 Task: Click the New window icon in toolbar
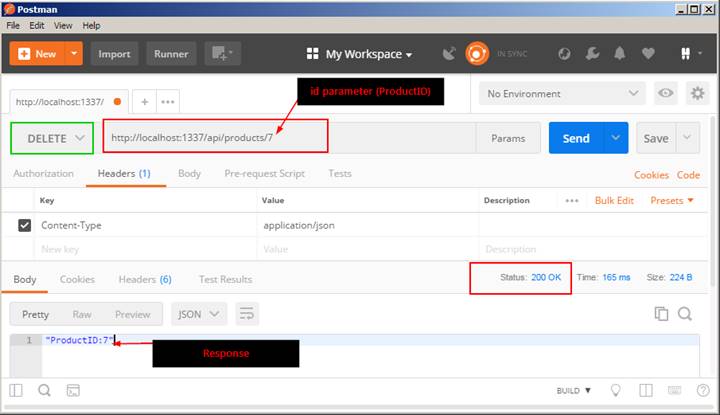223,54
